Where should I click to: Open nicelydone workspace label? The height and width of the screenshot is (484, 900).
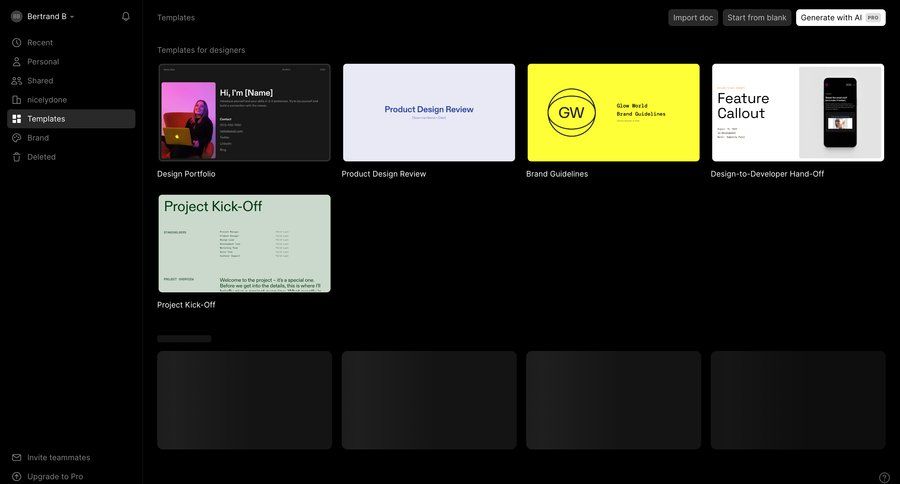(47, 99)
